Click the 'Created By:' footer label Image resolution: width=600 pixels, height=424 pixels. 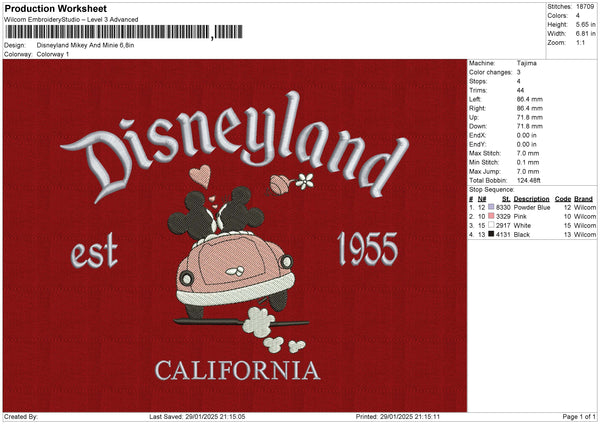pos(21,416)
